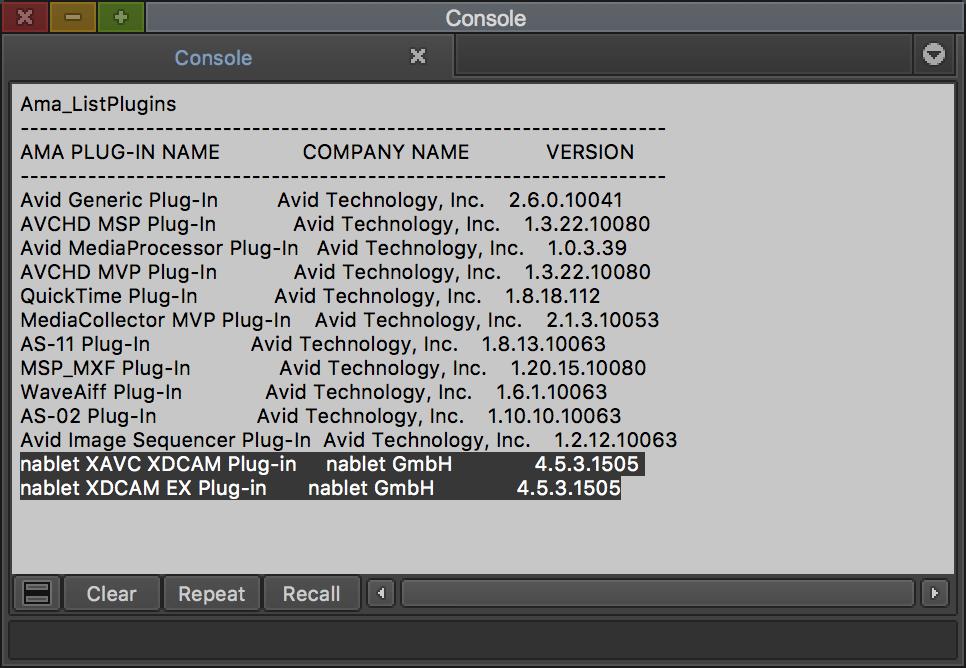
Task: Click version number 2.1.3.10053
Action: (603, 320)
